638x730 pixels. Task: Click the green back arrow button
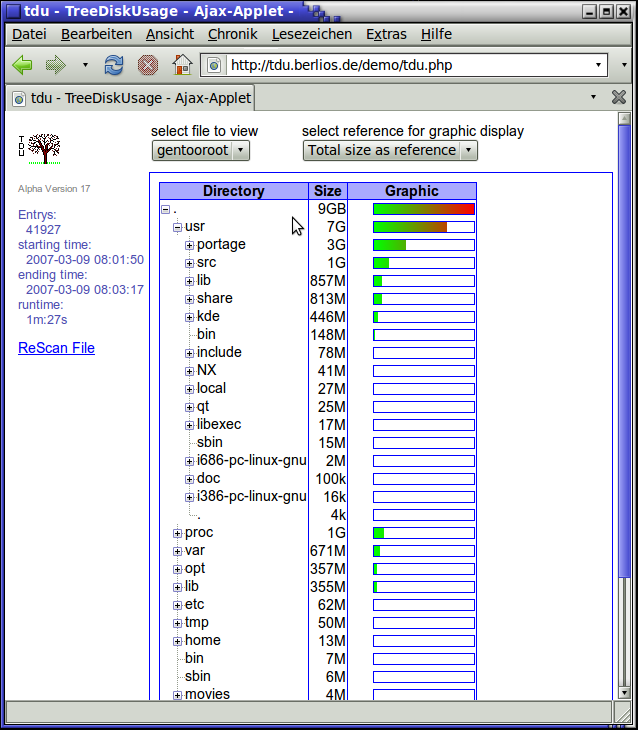22,65
